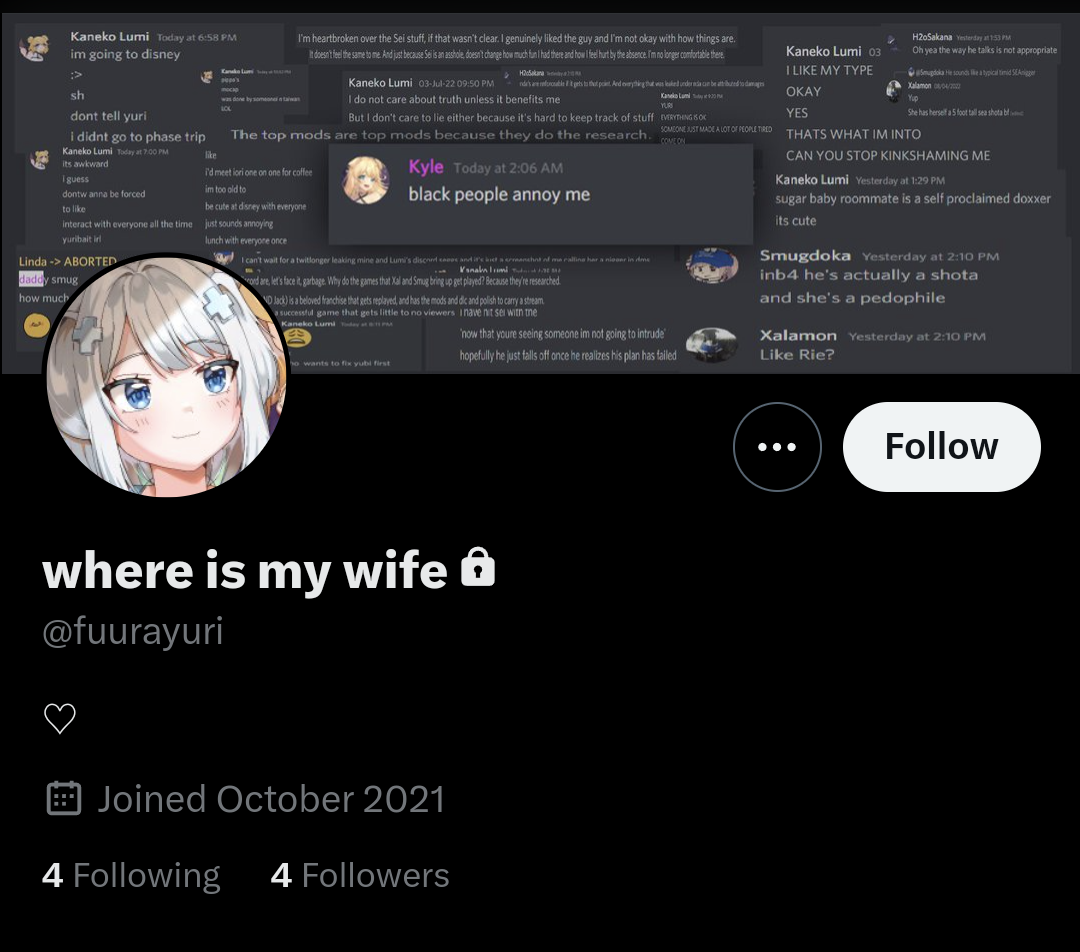Click Smugdoka's avatar in the banner

coord(712,265)
